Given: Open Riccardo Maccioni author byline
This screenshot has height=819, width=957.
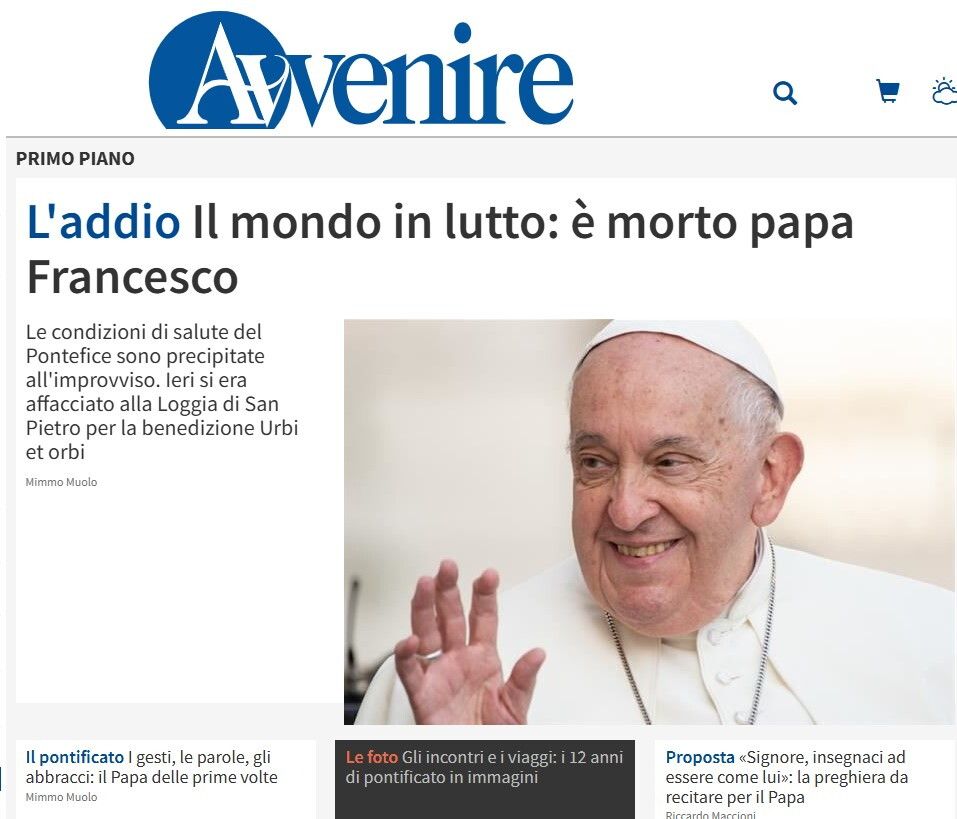Looking at the screenshot, I should (x=710, y=815).
